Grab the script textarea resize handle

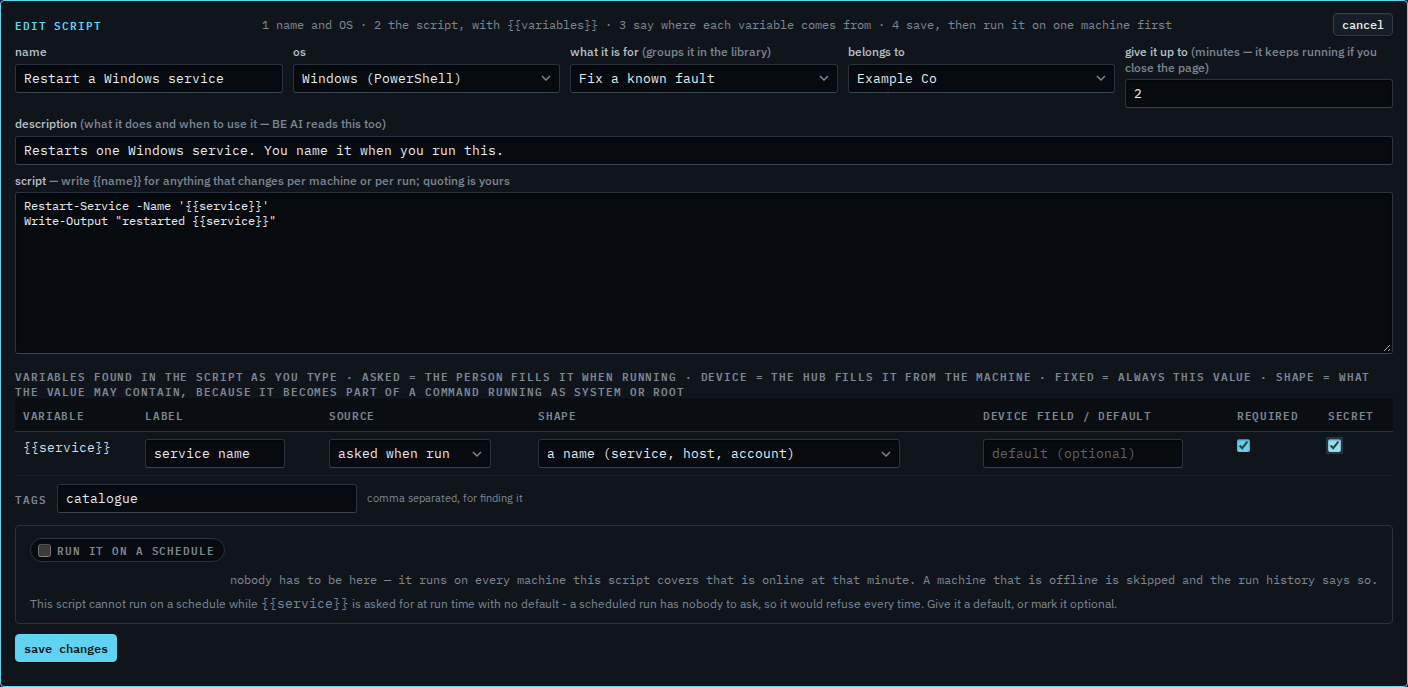tap(1386, 347)
